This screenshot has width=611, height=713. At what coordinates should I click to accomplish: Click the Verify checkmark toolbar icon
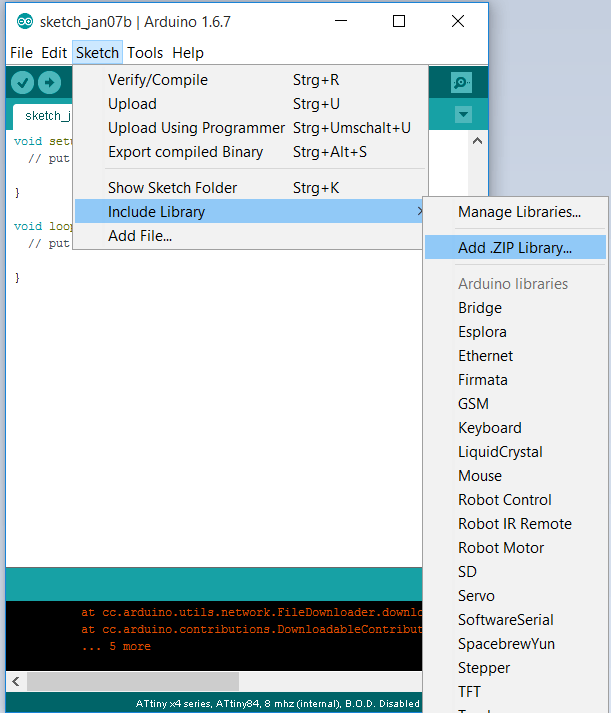pyautogui.click(x=22, y=83)
